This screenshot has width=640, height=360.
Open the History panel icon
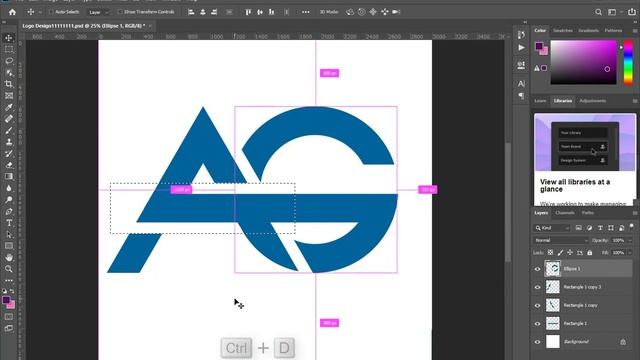click(521, 35)
